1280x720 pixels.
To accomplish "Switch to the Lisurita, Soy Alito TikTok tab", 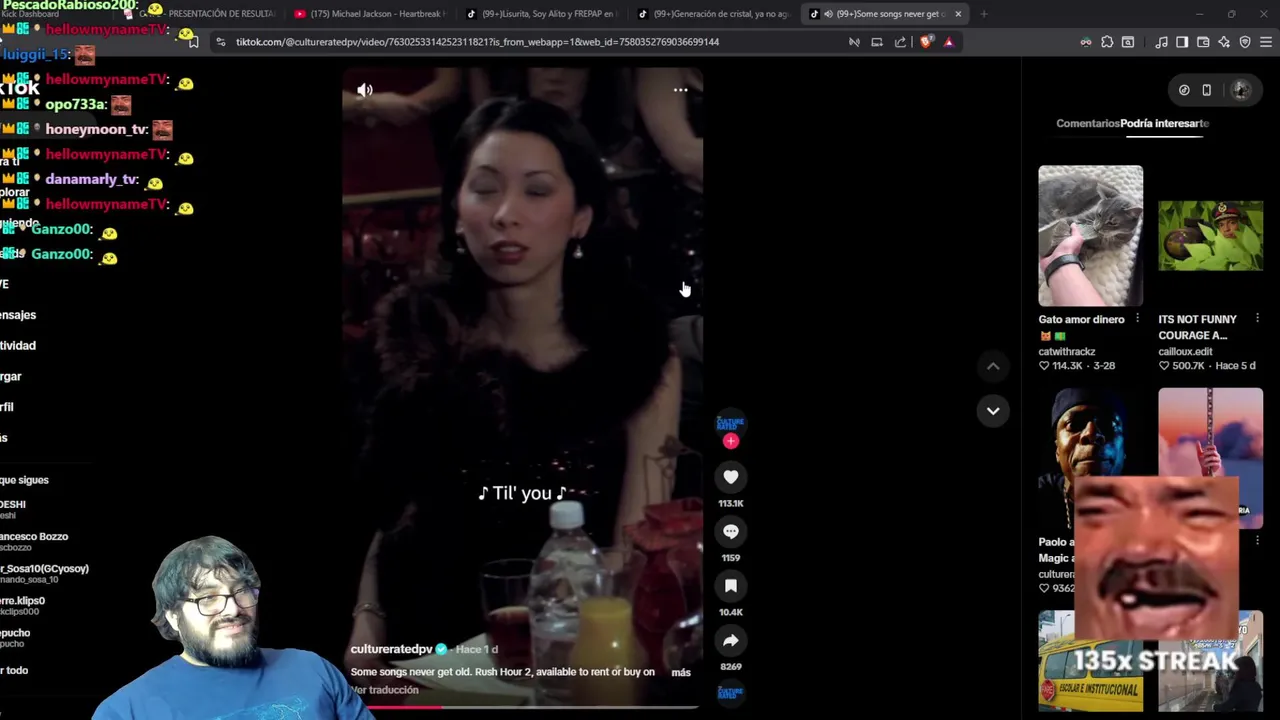I will click(541, 14).
